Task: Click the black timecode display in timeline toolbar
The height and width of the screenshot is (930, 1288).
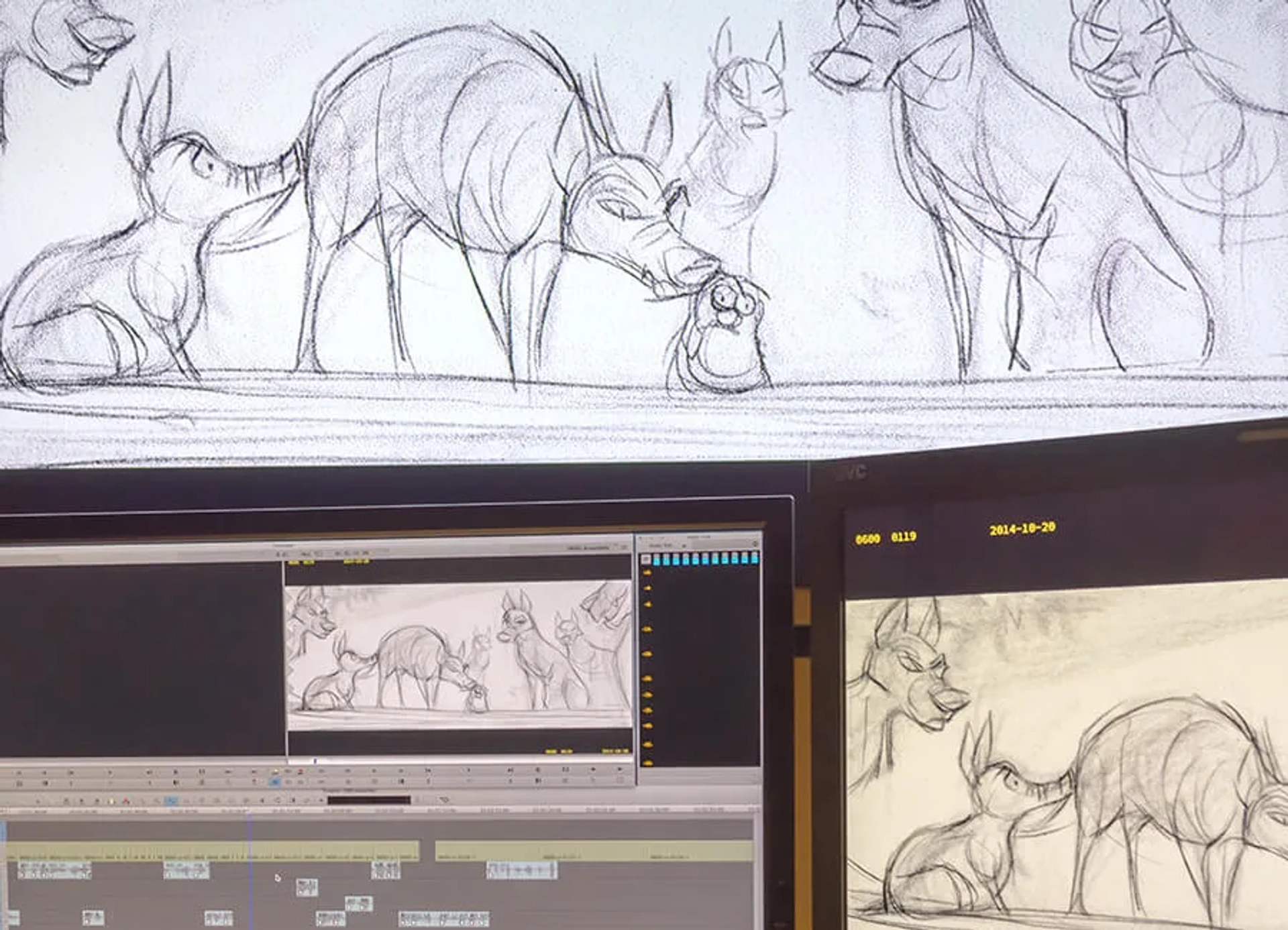Action: pos(368,800)
